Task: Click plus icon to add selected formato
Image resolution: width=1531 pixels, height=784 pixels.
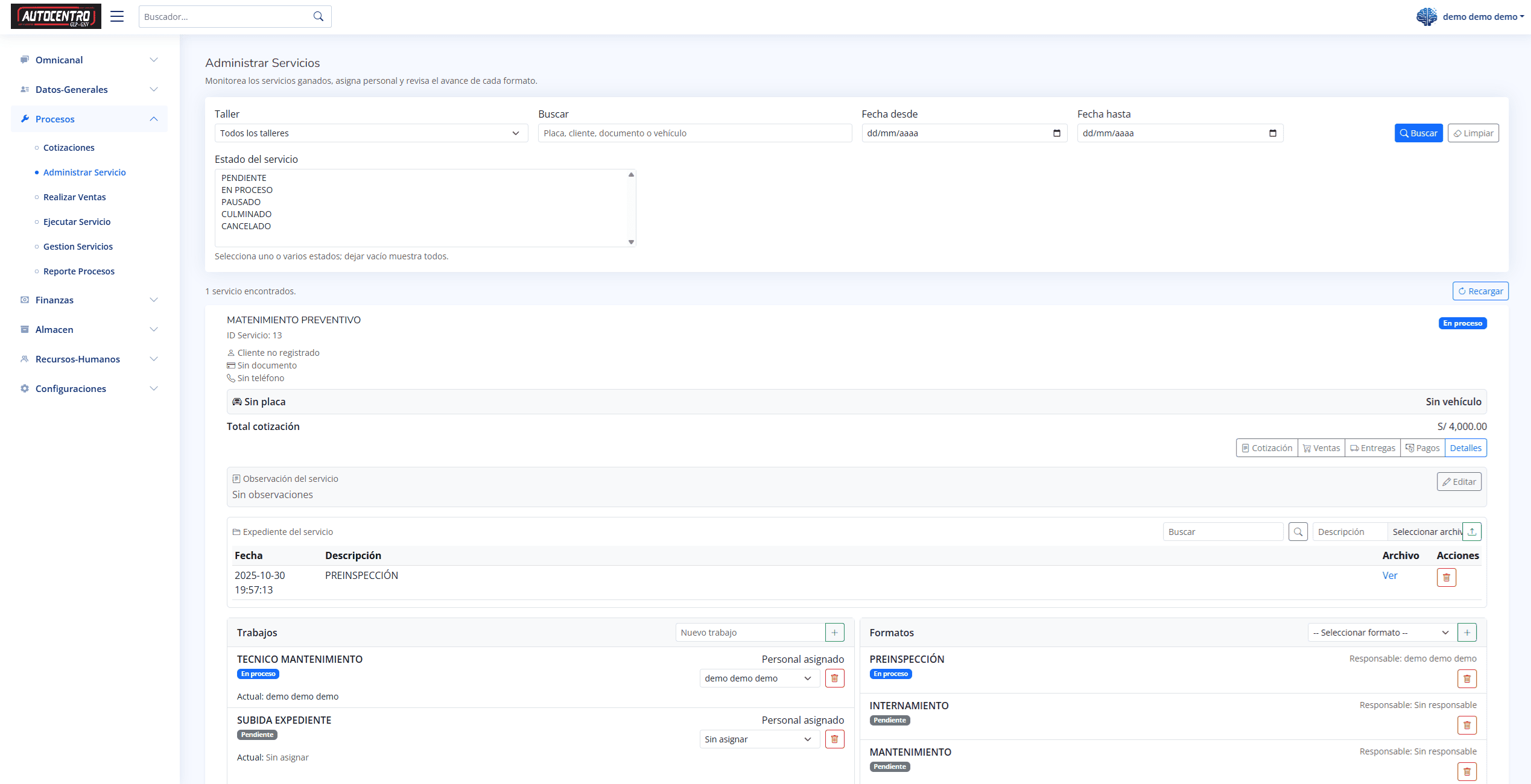Action: (x=1466, y=632)
